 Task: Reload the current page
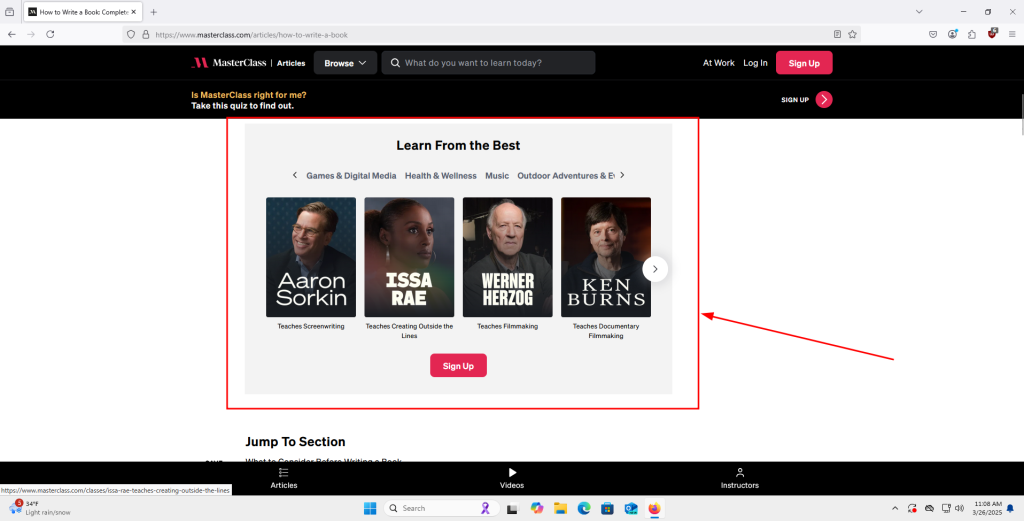point(50,35)
